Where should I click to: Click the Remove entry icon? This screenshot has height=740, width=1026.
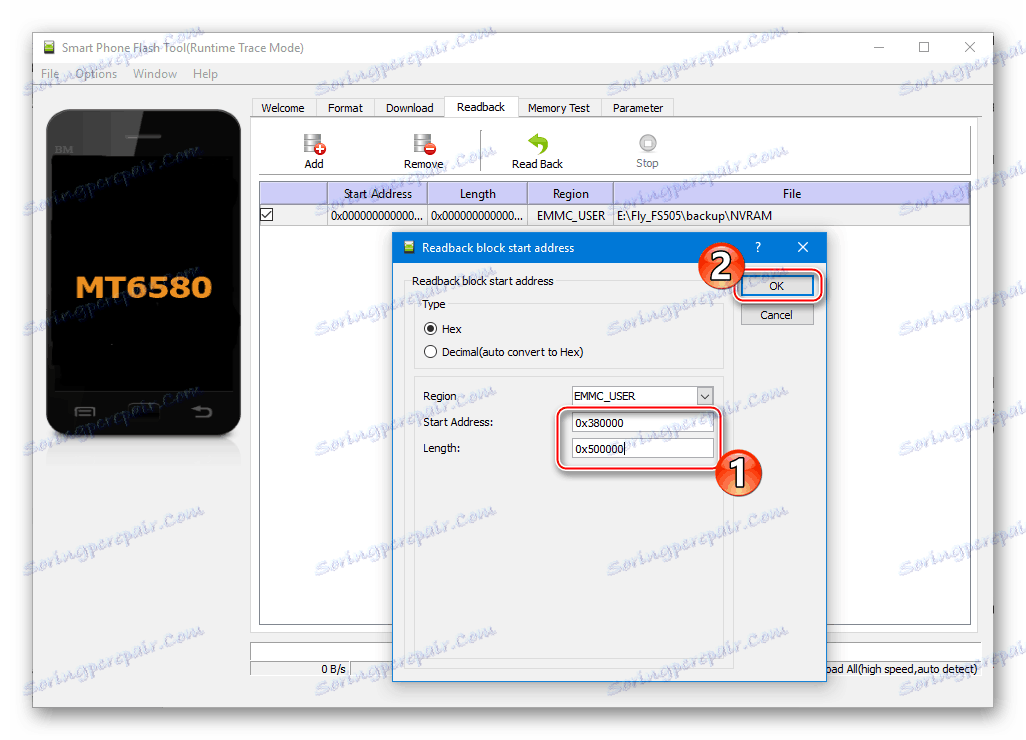click(424, 144)
